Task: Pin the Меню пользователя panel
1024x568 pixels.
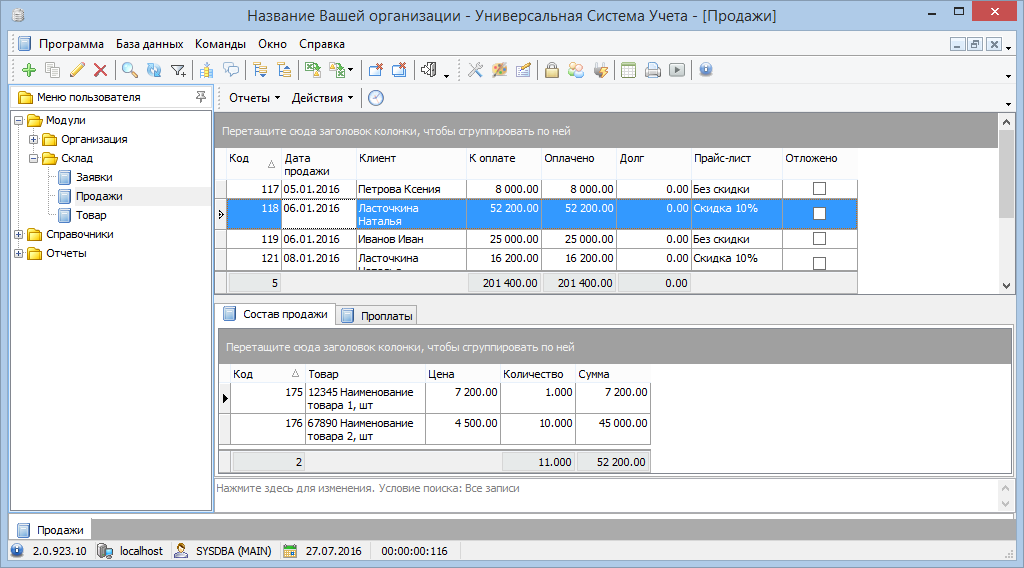Action: (x=201, y=97)
